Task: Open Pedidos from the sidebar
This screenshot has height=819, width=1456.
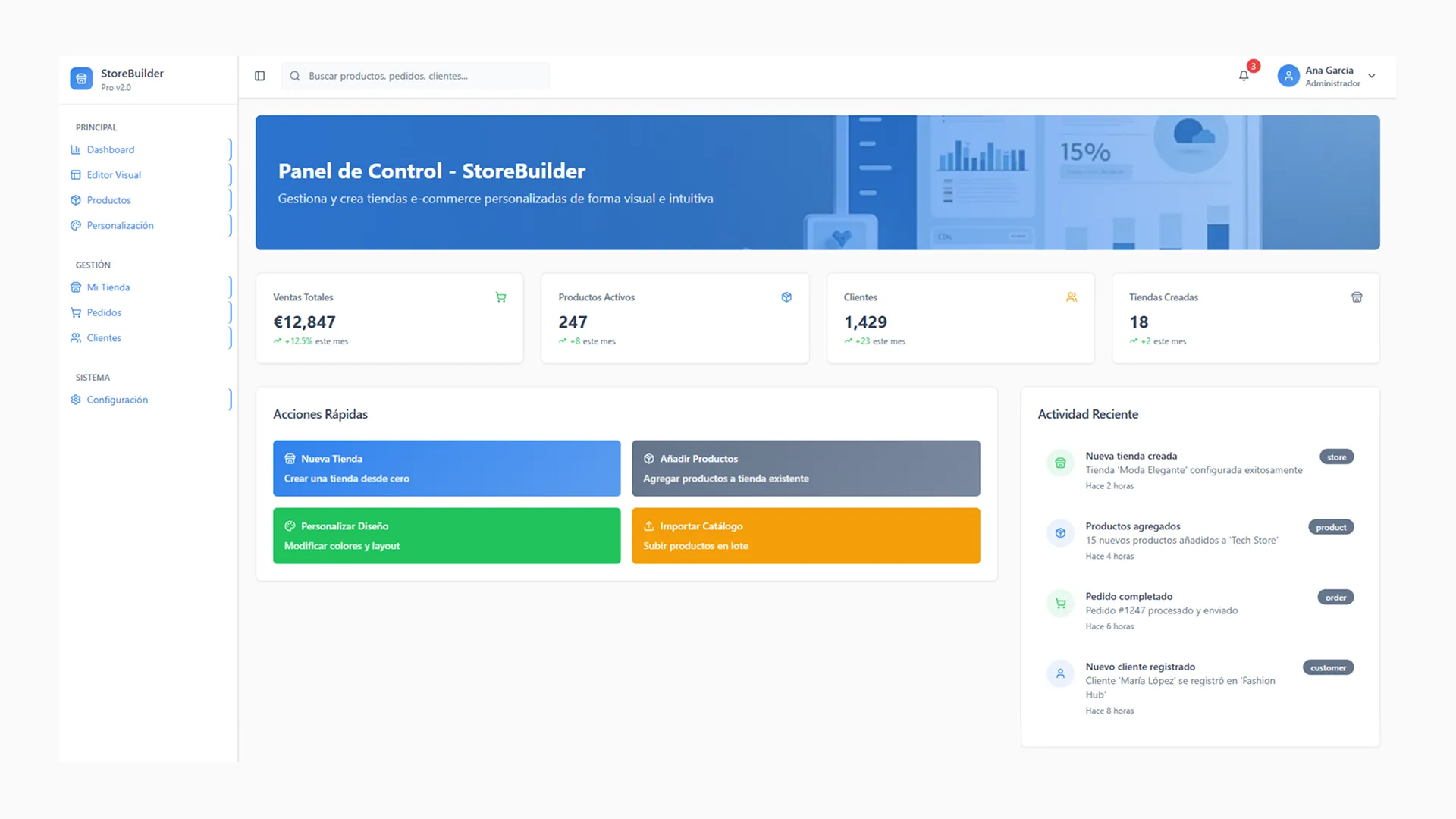Action: coord(104,312)
